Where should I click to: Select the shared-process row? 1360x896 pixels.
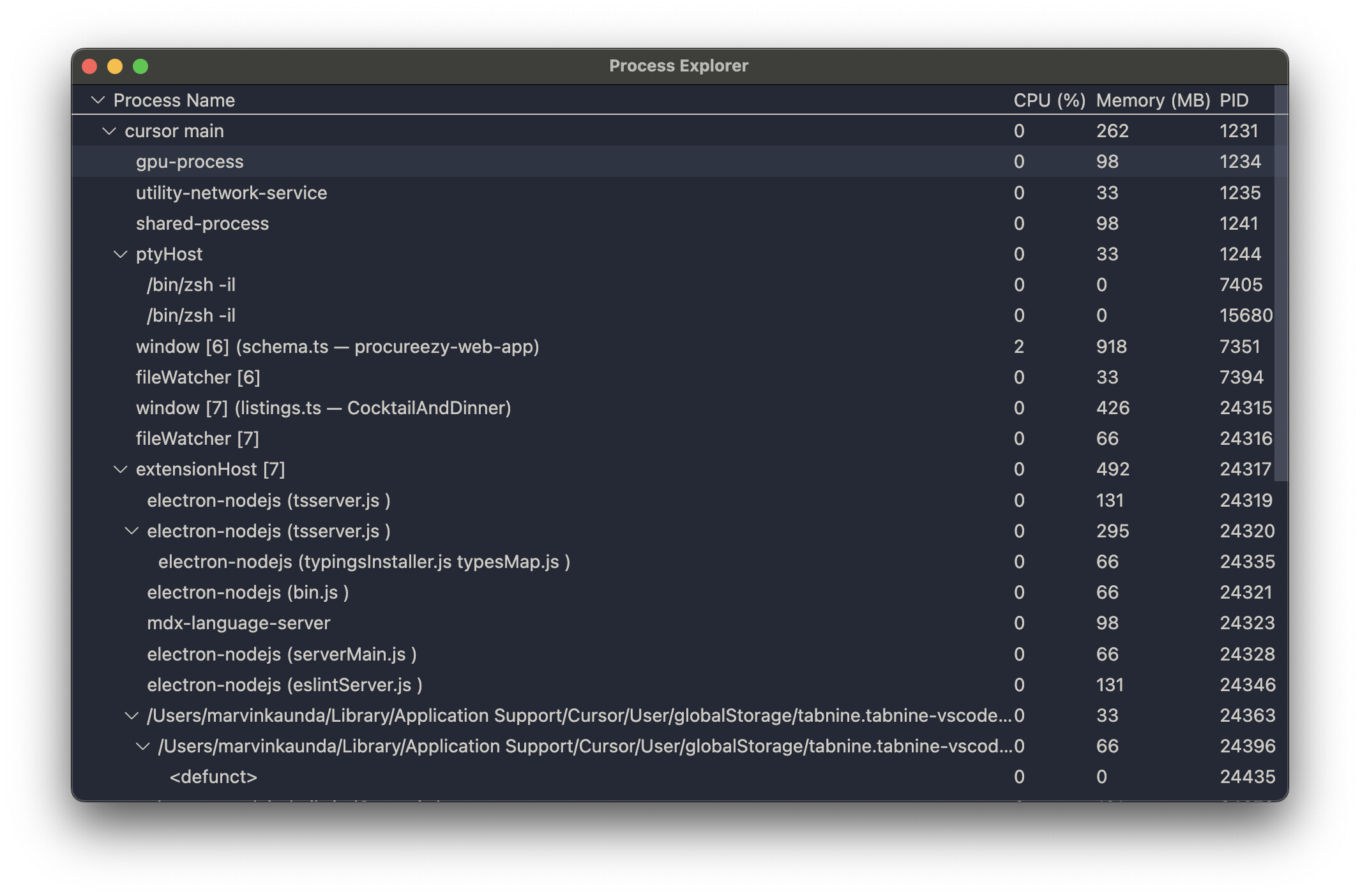coord(202,224)
